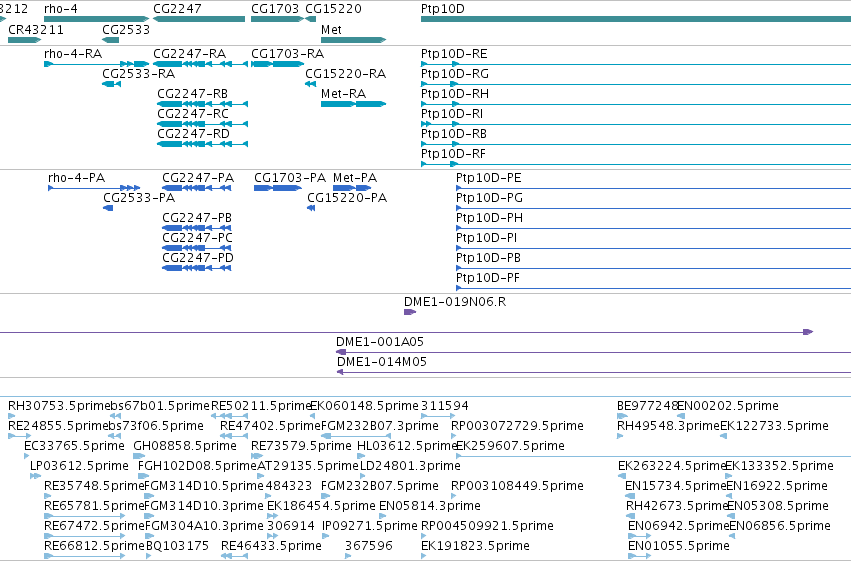Click EST RE50211.5prime

point(229,416)
